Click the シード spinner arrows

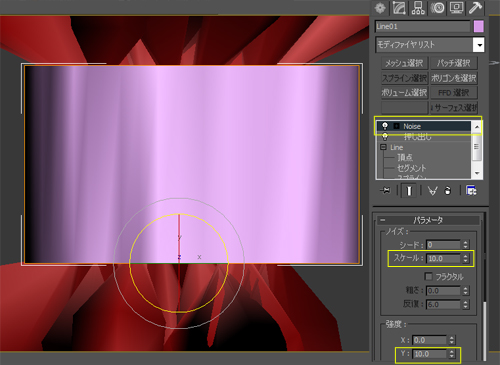[x=465, y=245]
